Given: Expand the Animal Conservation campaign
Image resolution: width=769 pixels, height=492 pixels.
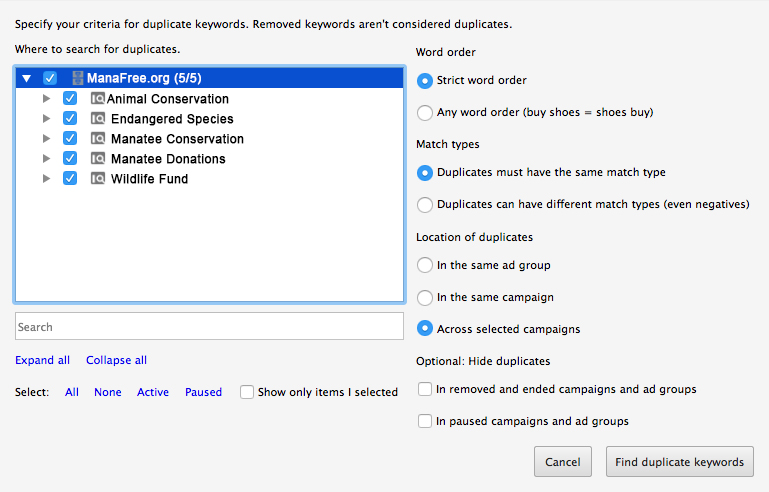Looking at the screenshot, I should pos(46,99).
